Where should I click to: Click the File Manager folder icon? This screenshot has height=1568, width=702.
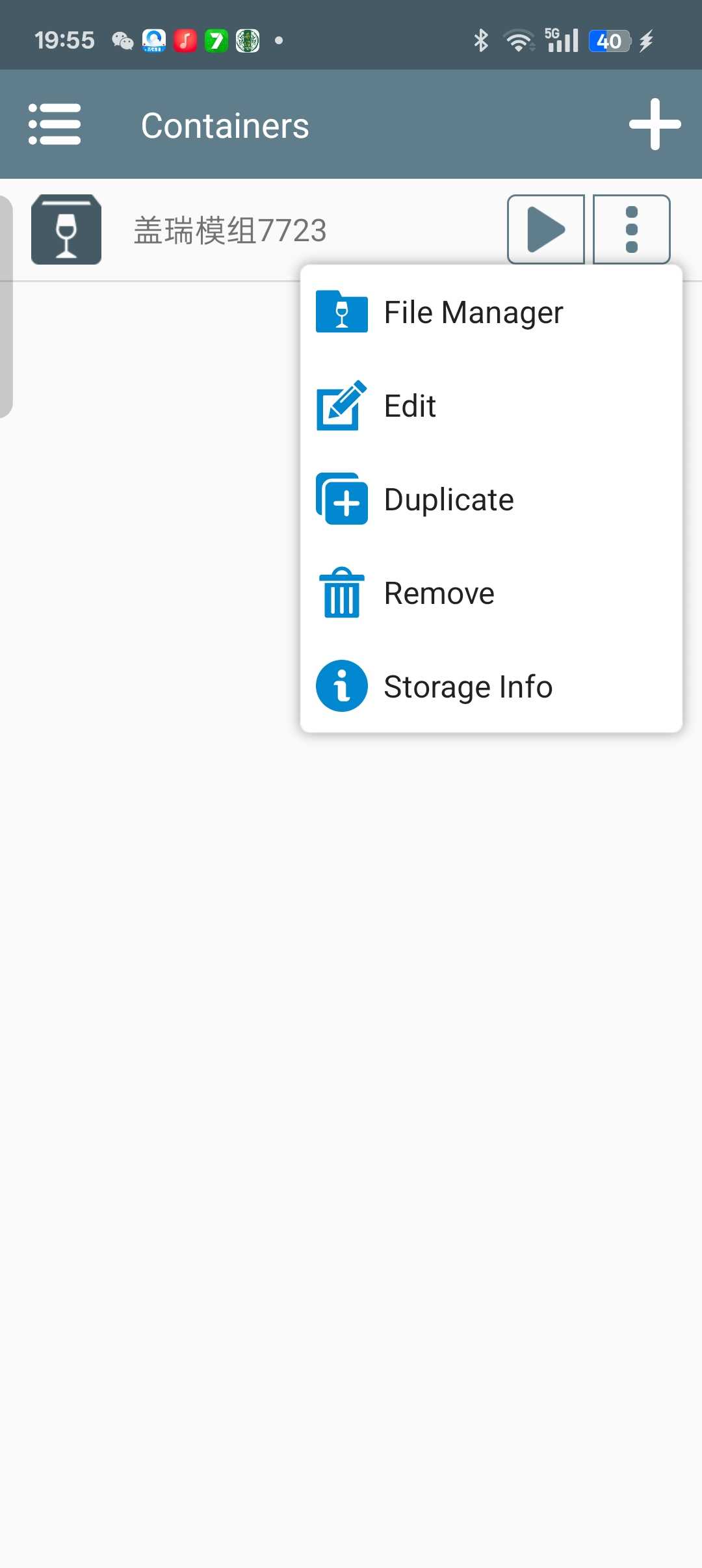[x=342, y=312]
